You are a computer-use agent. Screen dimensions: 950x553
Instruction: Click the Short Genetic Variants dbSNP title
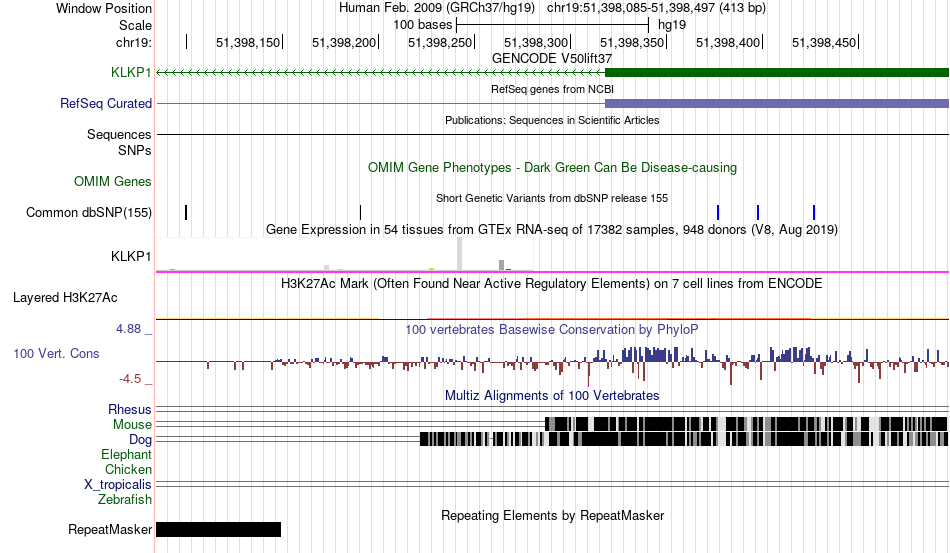(552, 199)
